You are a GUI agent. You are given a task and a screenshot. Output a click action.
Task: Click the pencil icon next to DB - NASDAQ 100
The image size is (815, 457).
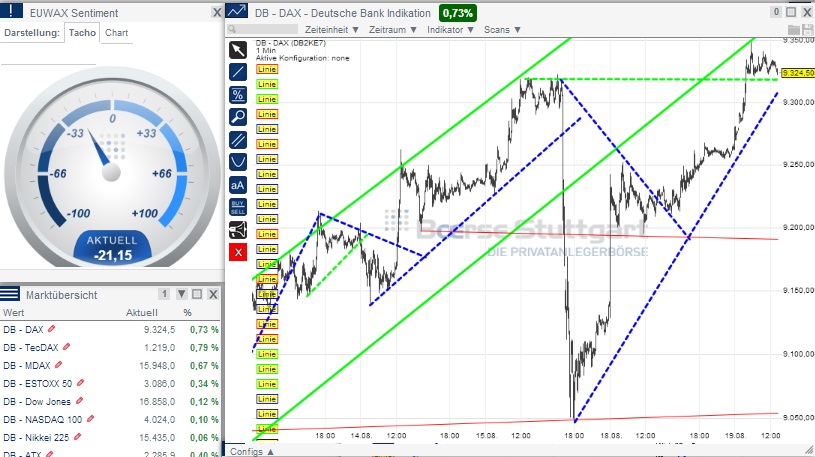coord(90,419)
